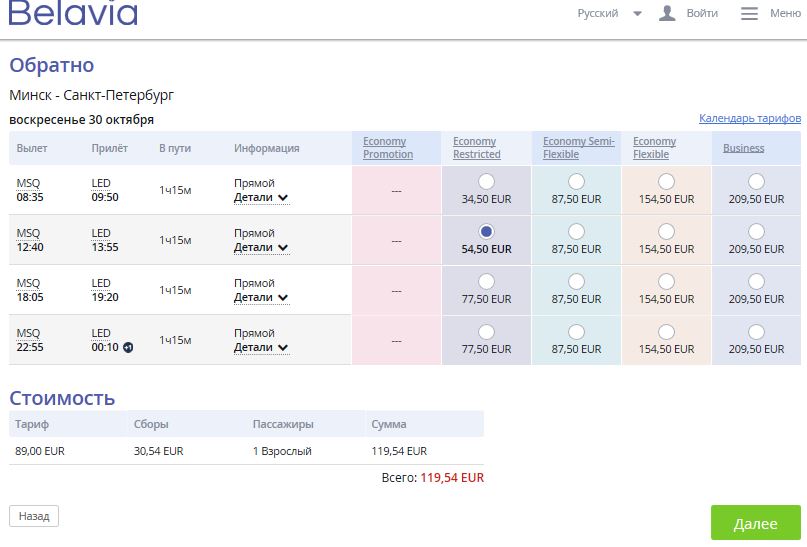This screenshot has width=807, height=547.
Task: Expand details for the 18:05 flight
Action: pyautogui.click(x=260, y=297)
